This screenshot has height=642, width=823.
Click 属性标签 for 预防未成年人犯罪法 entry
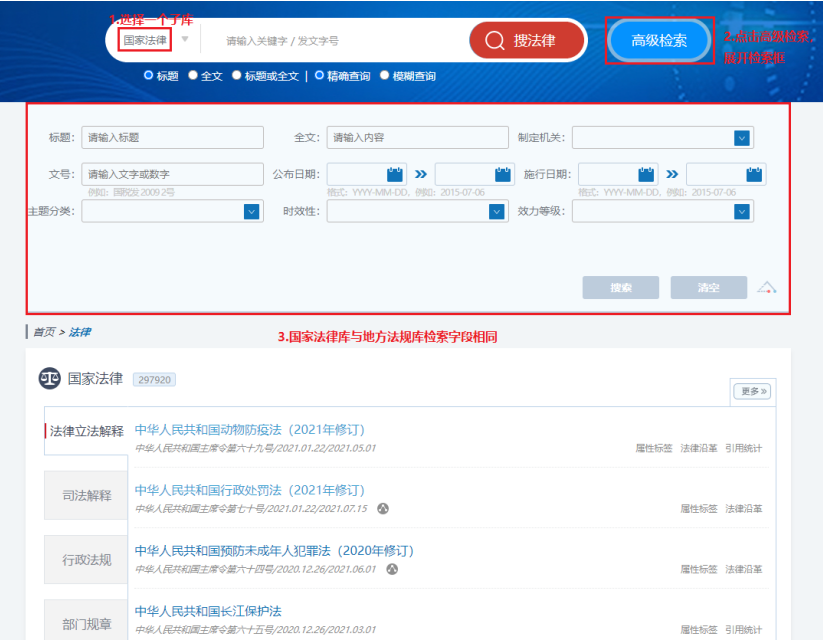pos(699,569)
